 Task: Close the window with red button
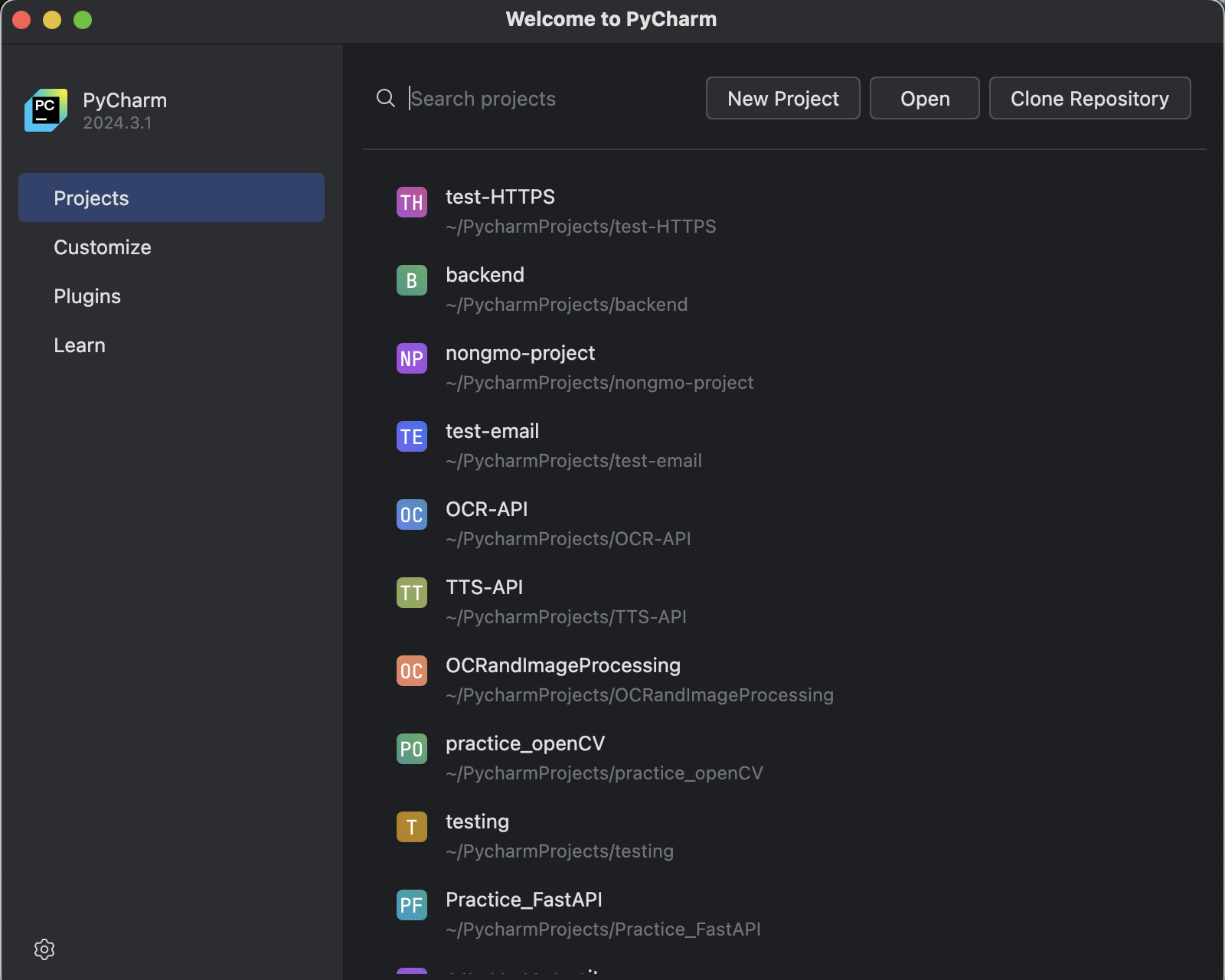[21, 20]
